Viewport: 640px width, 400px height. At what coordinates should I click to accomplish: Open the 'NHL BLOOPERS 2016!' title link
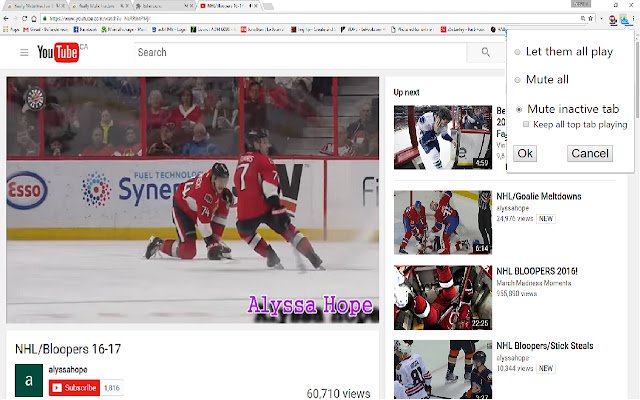coord(537,271)
